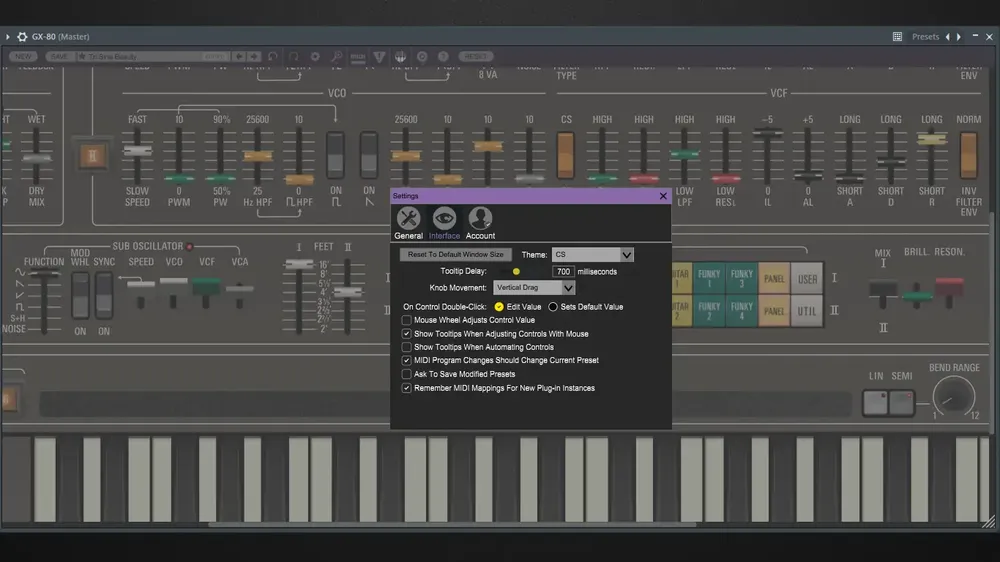Click the preset name field
This screenshot has height=562, width=1000.
click(153, 57)
